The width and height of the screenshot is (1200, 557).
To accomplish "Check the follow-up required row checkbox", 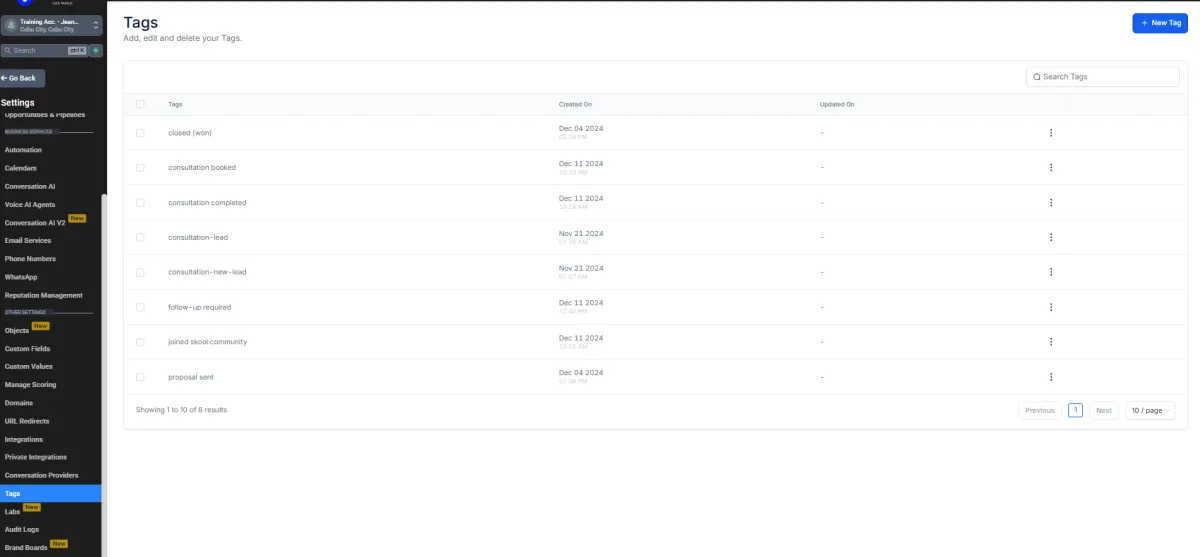I will coord(140,307).
